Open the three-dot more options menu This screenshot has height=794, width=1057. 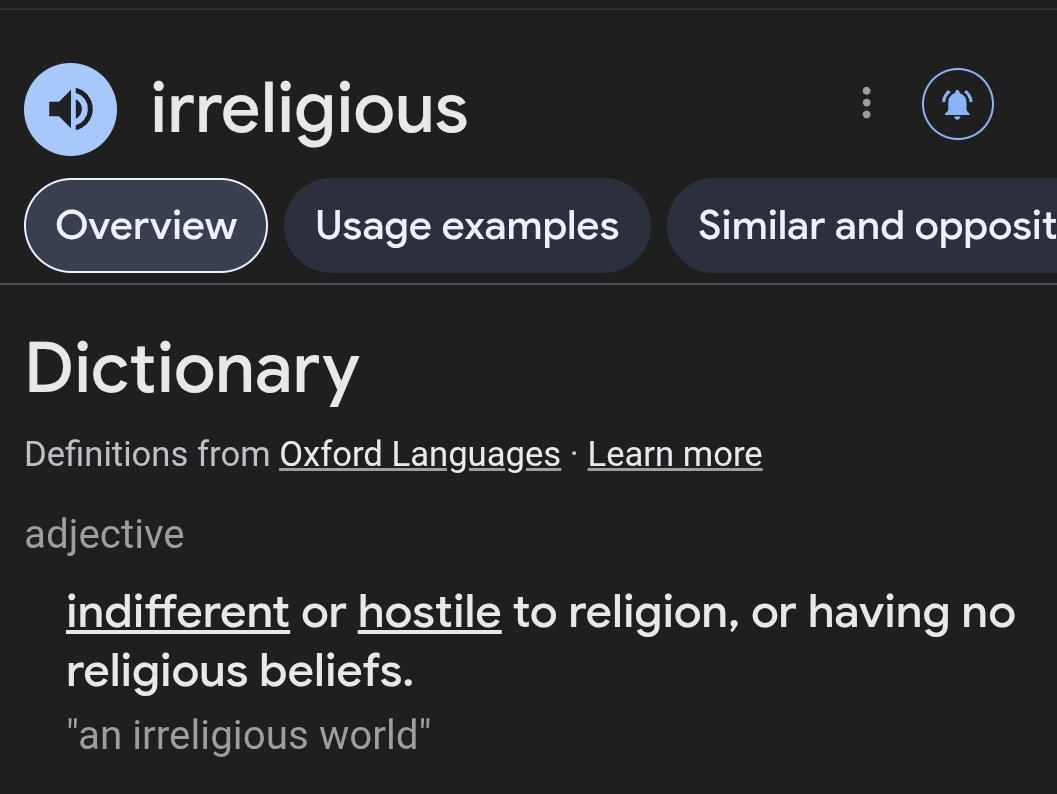pos(866,103)
